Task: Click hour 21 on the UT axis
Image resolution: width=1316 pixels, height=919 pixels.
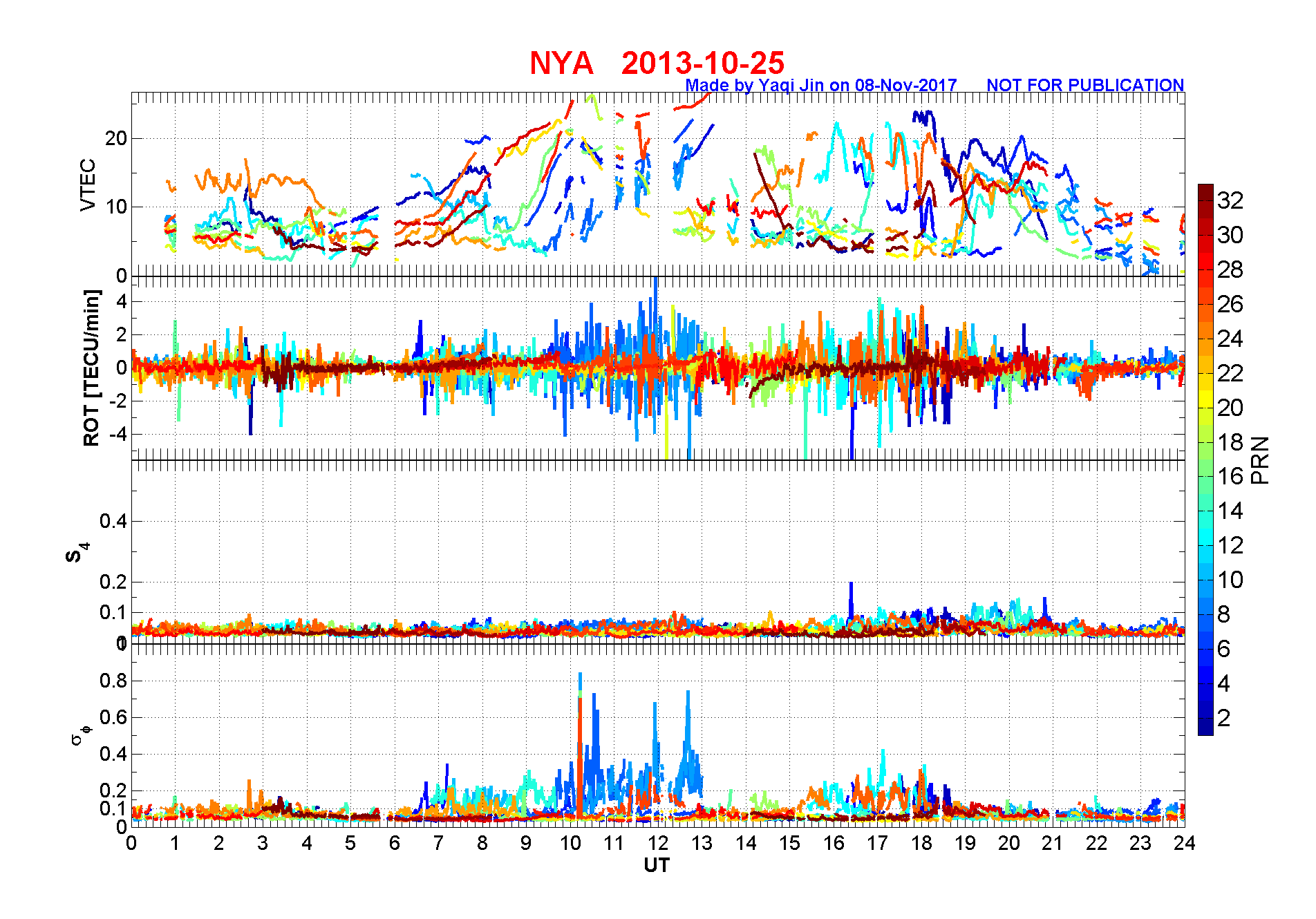Action: click(1053, 843)
